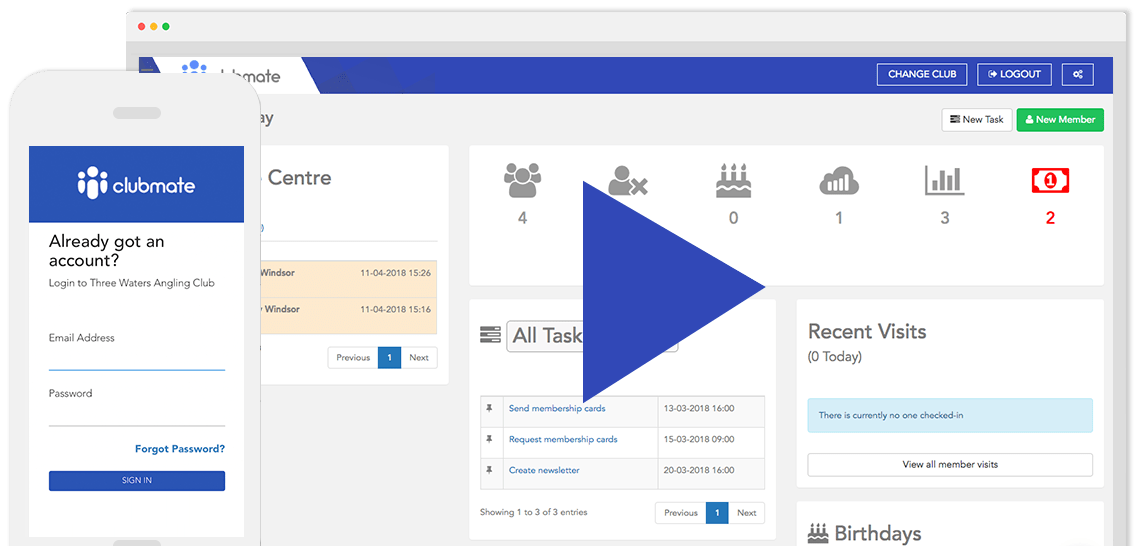Create a task with New Task button
Screen dimensions: 1134x546
977,120
